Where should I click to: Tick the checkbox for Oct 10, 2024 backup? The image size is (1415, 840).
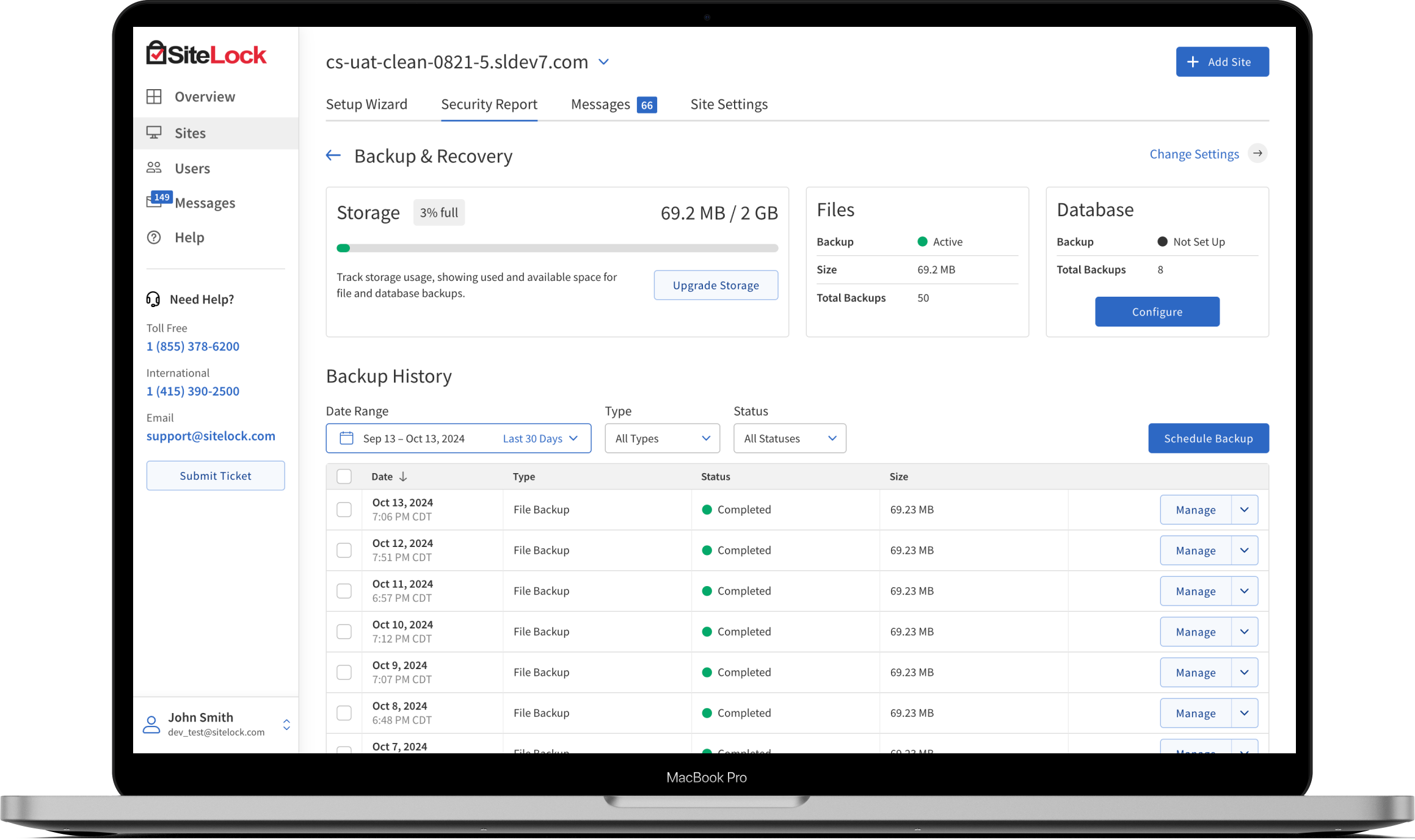point(344,632)
